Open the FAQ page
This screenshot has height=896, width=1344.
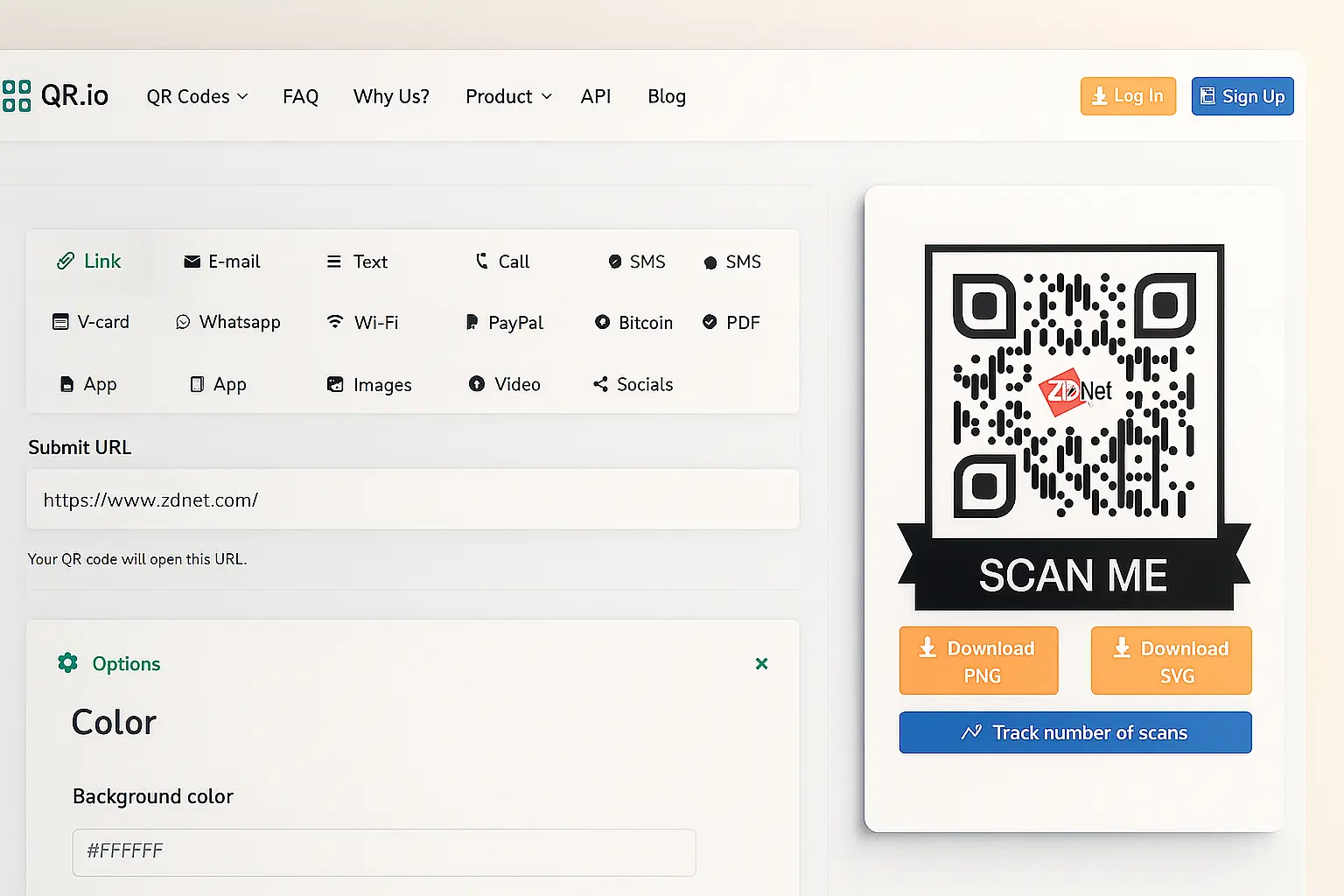point(300,96)
